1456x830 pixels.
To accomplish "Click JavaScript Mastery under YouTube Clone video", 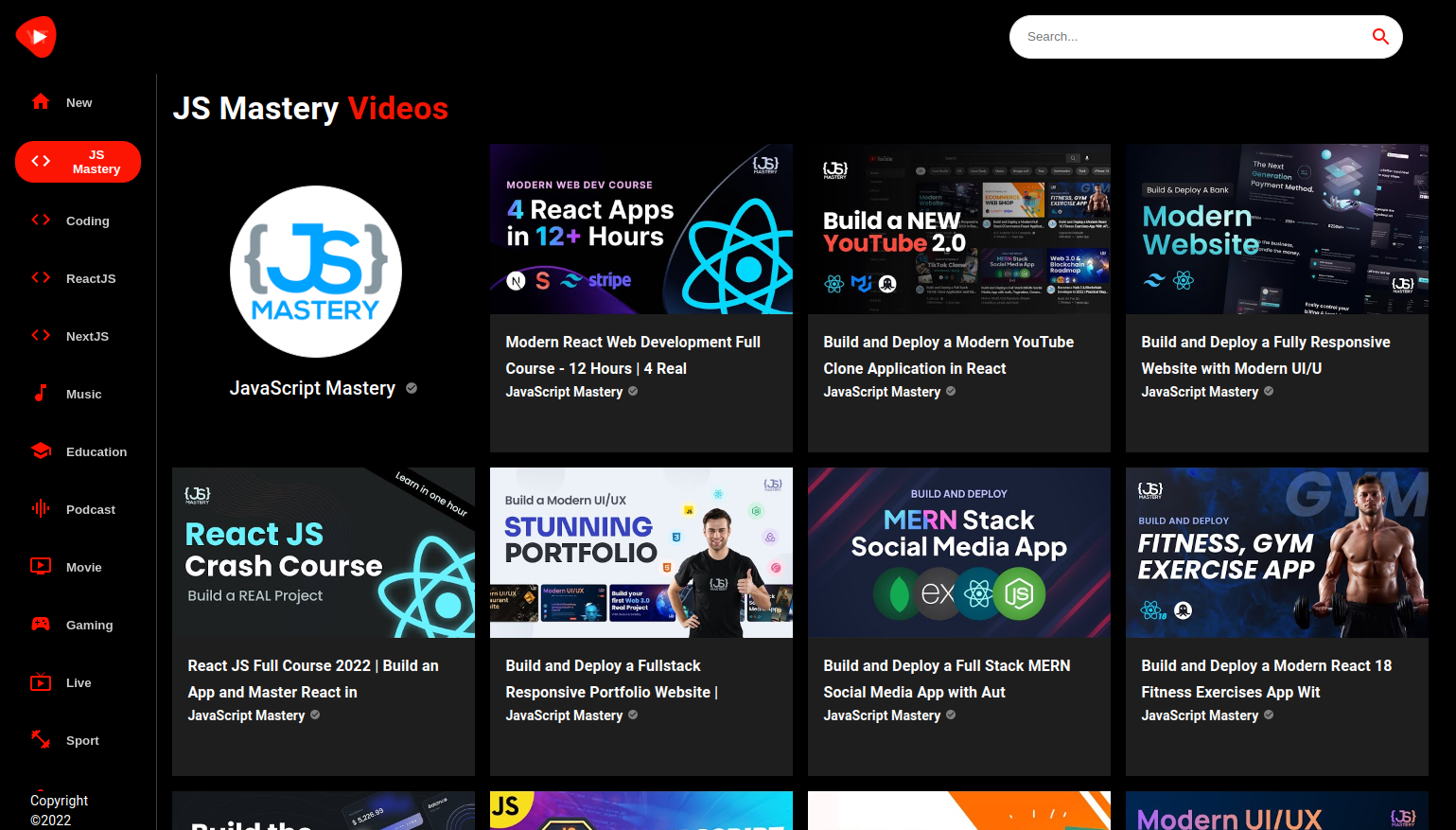I will pos(882,392).
